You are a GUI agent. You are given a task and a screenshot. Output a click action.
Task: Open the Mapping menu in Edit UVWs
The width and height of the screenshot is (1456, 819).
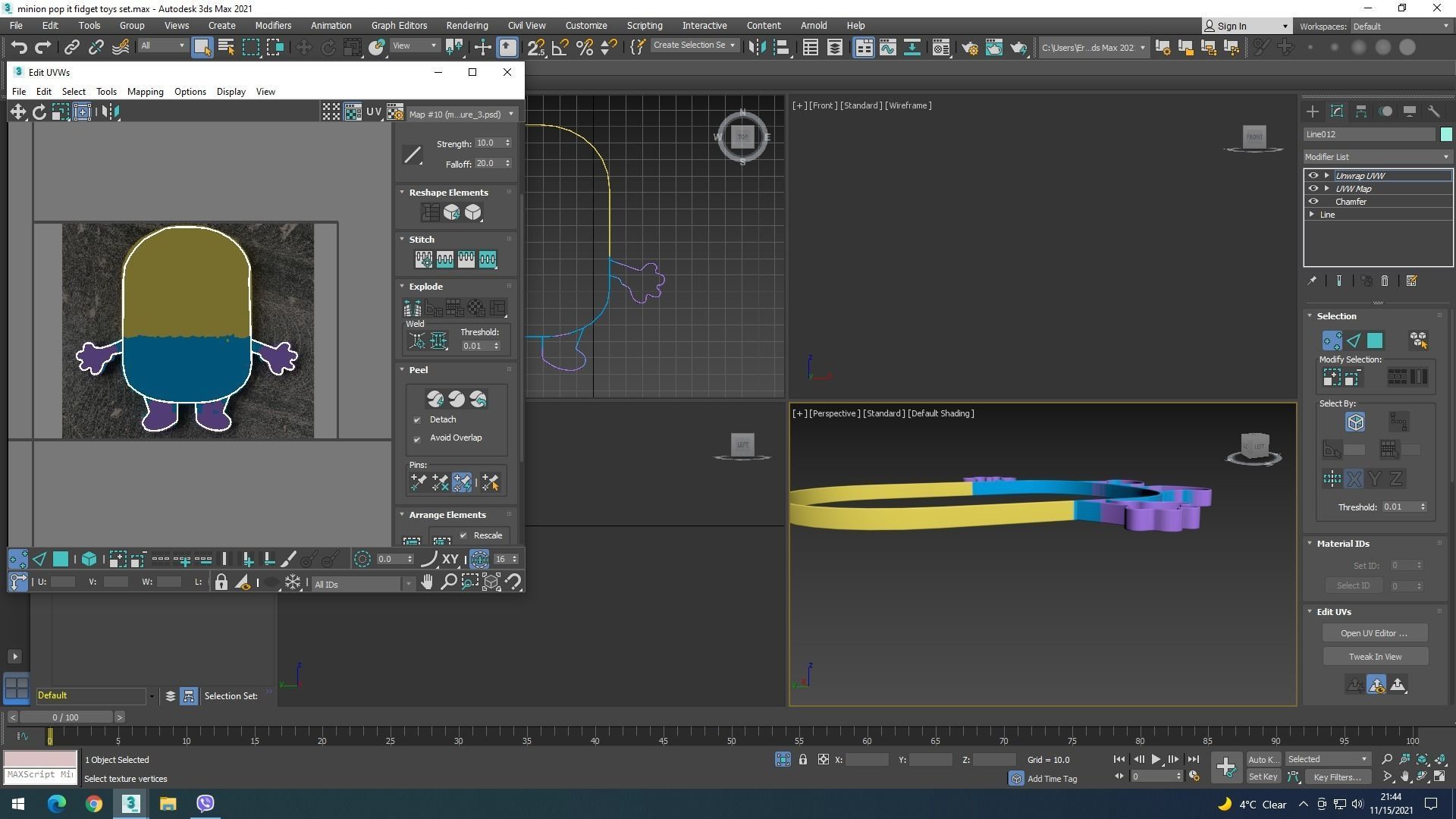click(145, 92)
